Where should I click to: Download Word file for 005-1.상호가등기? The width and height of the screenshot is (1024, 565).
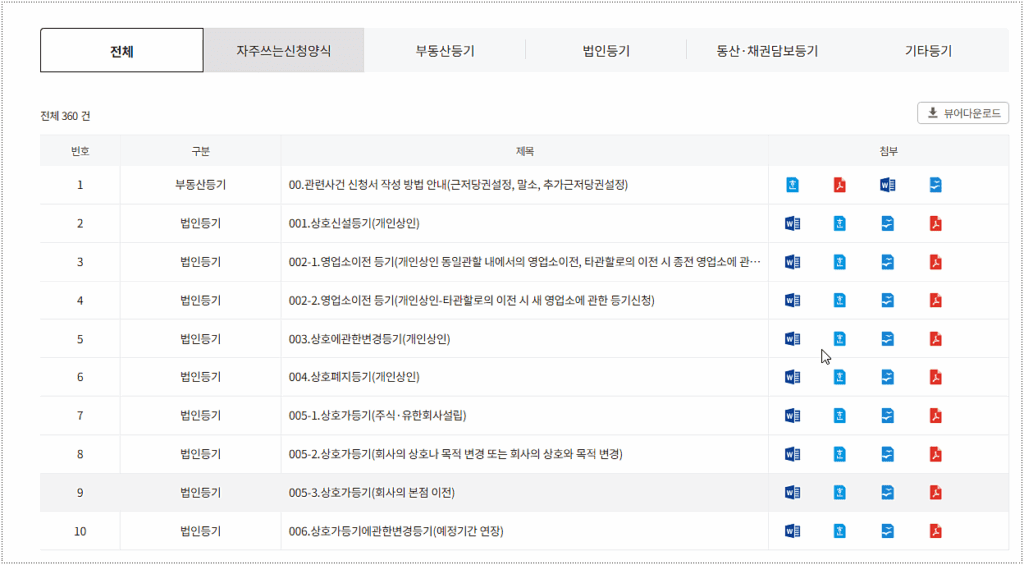tap(792, 415)
